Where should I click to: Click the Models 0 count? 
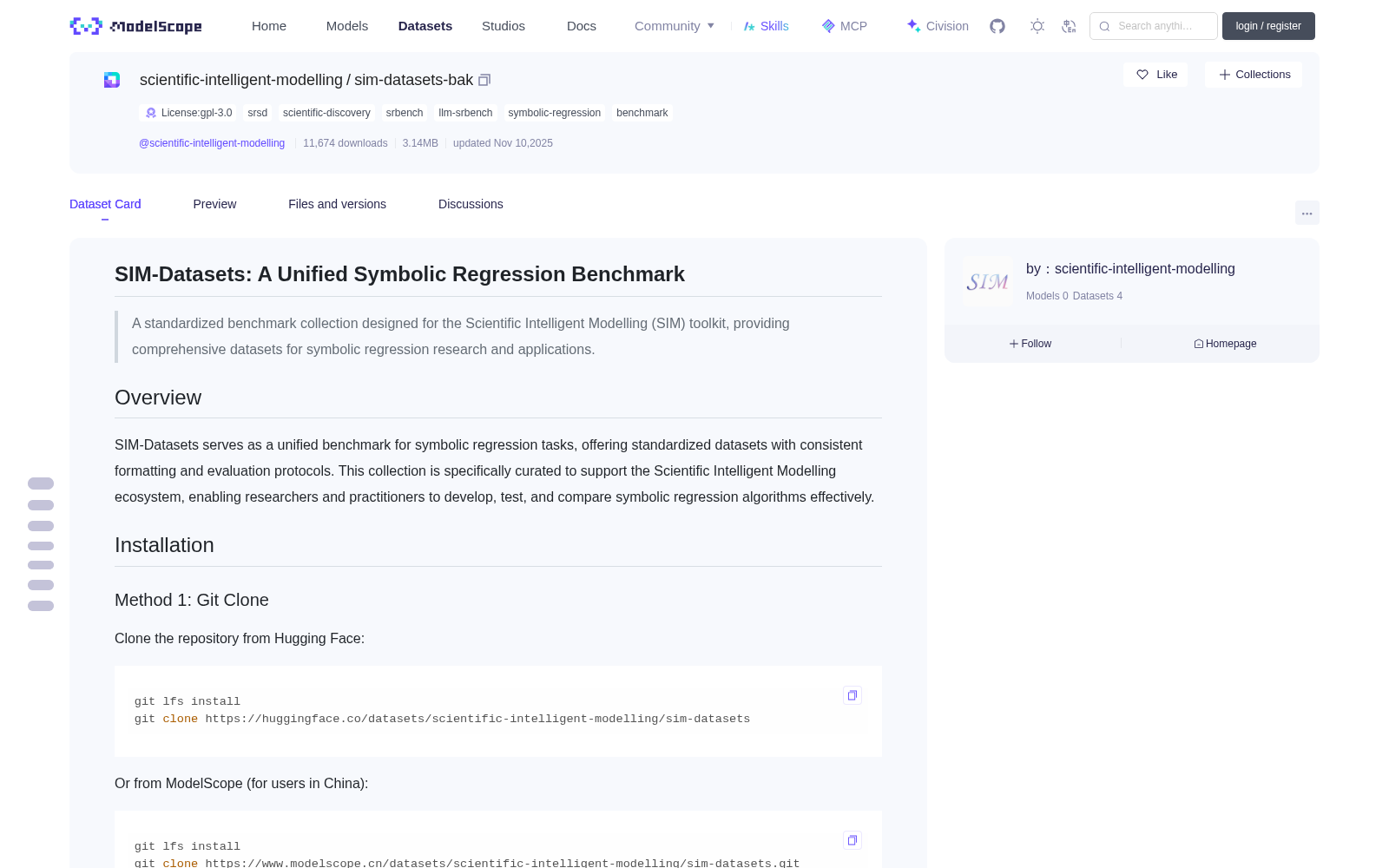tap(1047, 296)
